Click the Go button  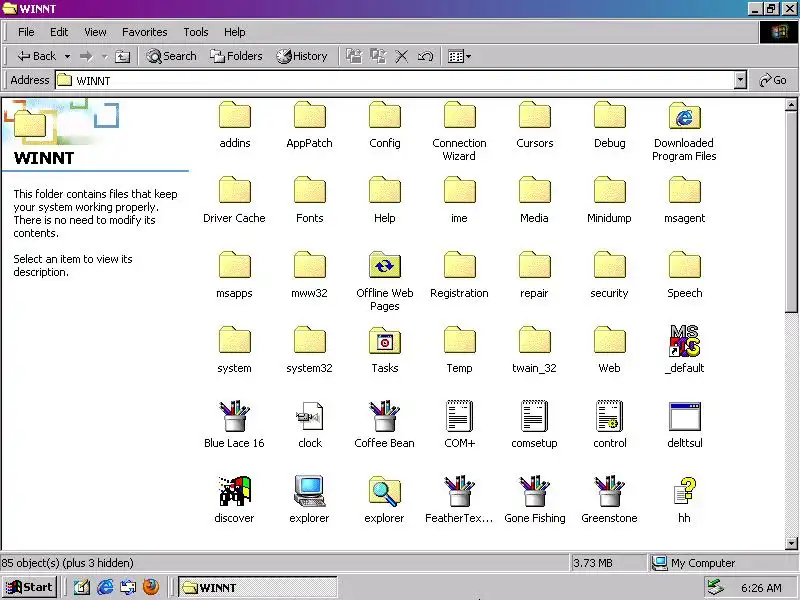coord(772,80)
